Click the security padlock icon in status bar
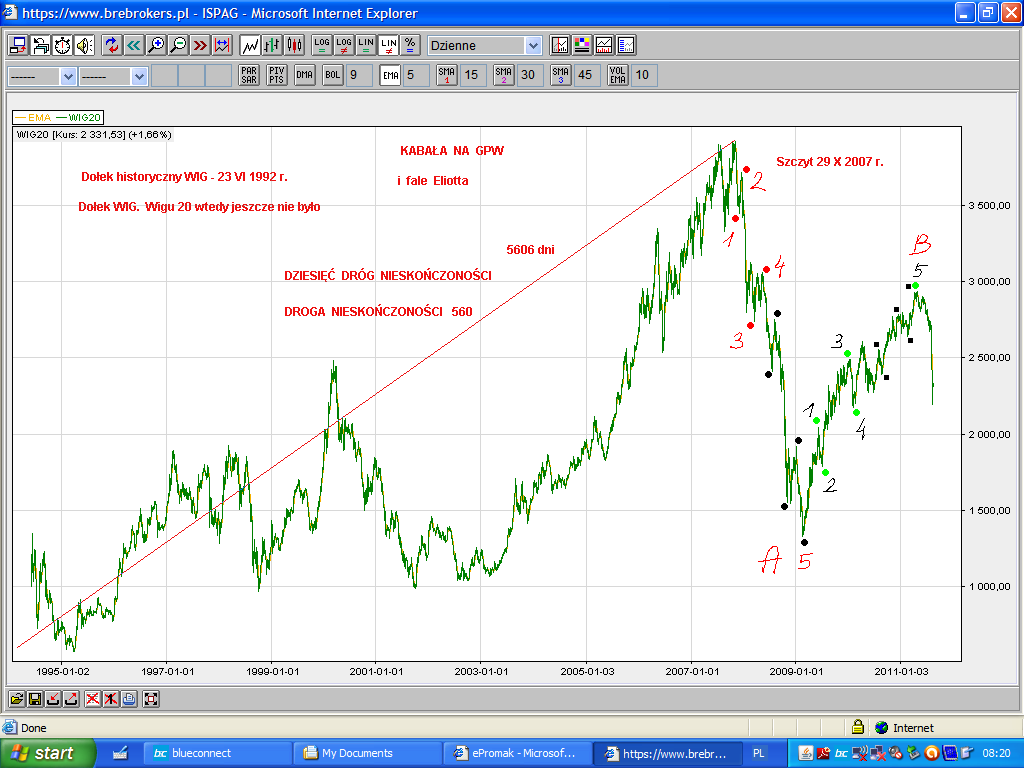 click(858, 727)
